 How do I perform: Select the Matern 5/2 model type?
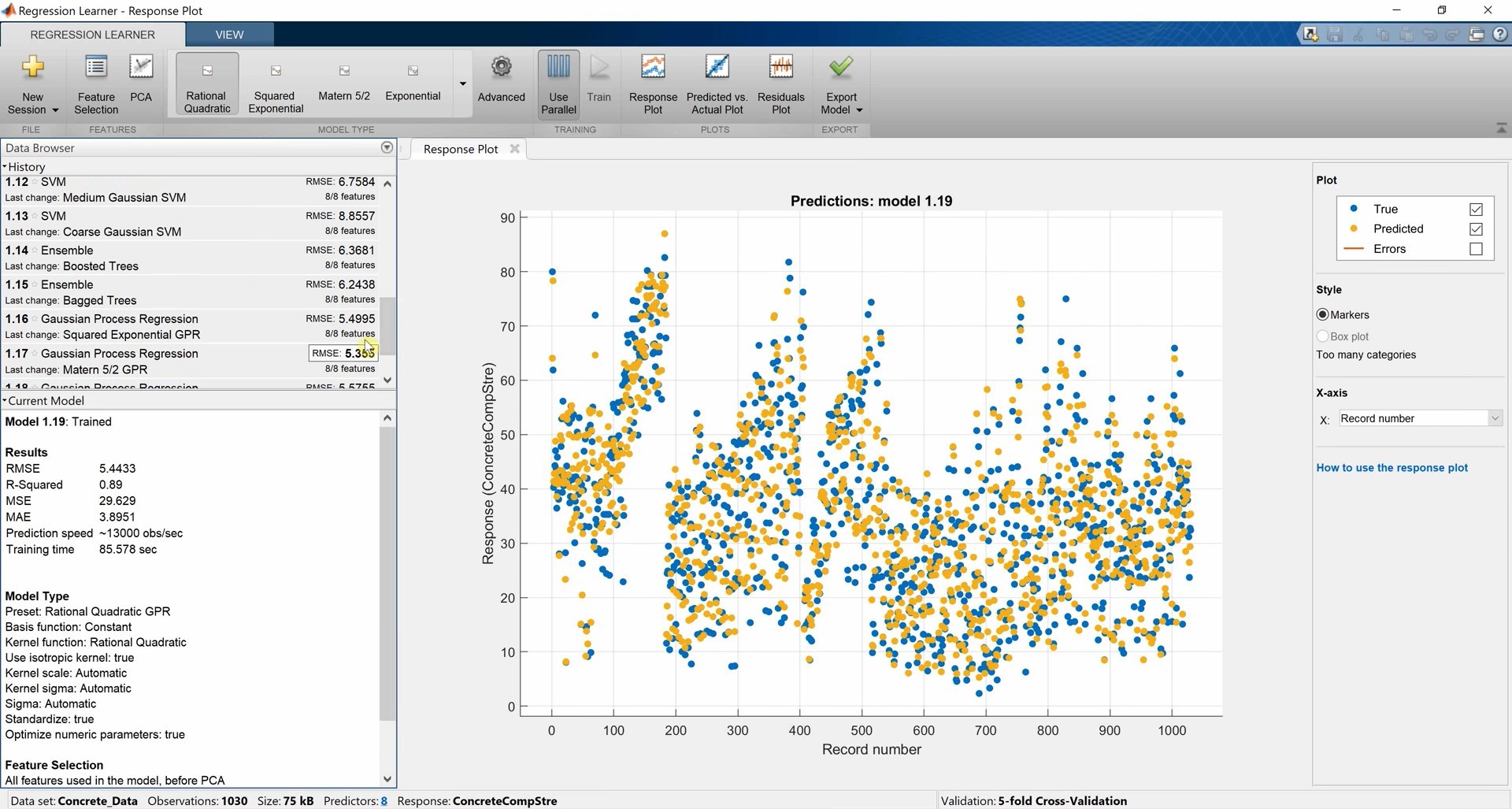pos(343,83)
